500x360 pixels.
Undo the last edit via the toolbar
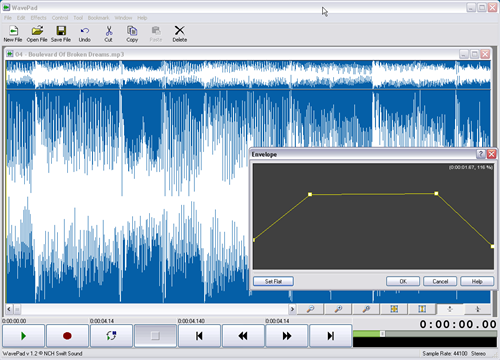point(85,34)
